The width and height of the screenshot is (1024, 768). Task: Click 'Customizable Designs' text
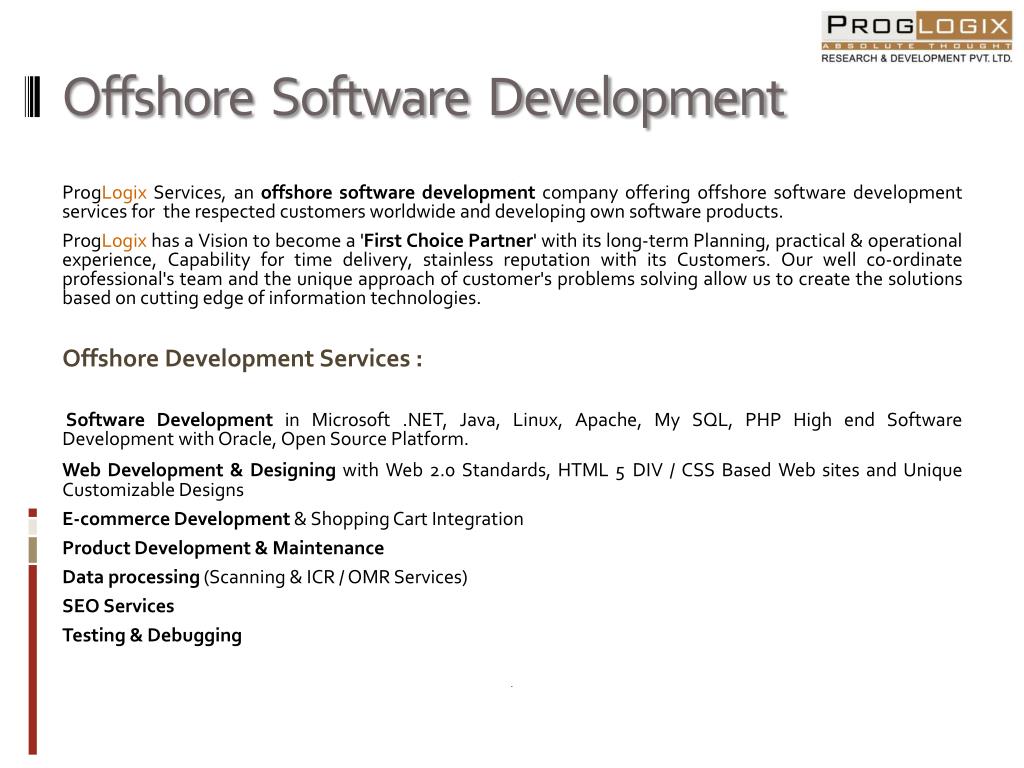tap(153, 490)
